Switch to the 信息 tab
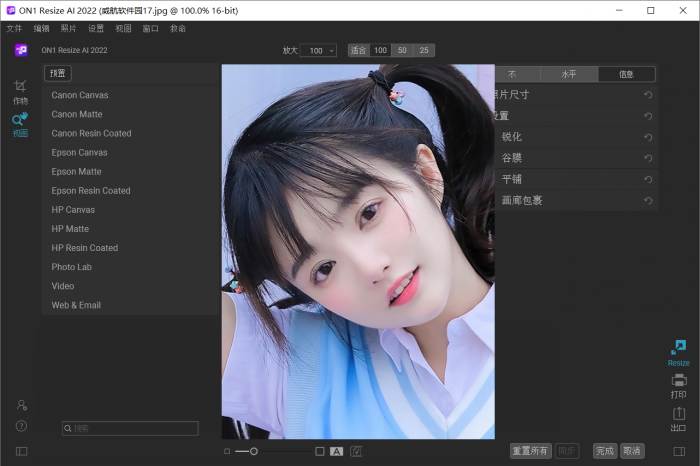Image resolution: width=700 pixels, height=466 pixels. 626,74
